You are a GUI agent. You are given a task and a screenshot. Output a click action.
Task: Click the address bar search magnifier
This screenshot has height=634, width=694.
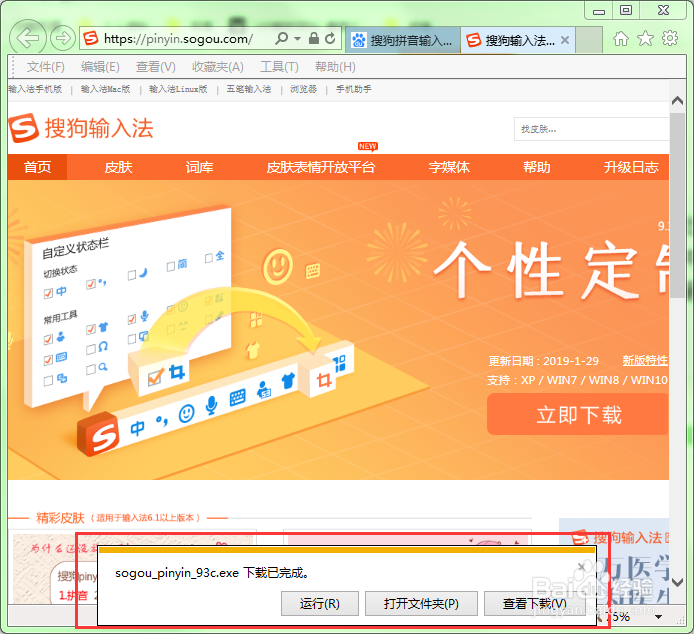[x=281, y=39]
